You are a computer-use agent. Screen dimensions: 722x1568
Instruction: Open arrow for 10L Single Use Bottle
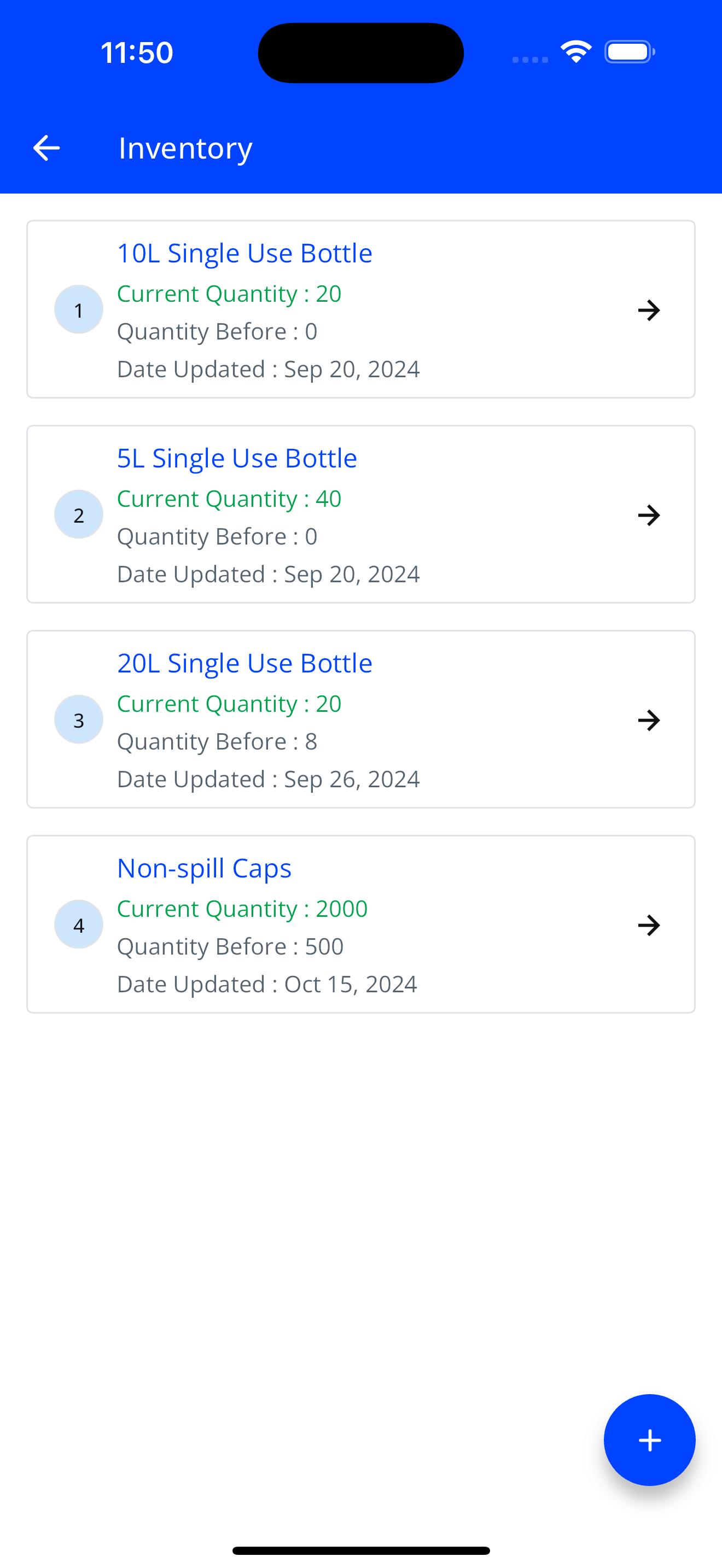pos(649,311)
